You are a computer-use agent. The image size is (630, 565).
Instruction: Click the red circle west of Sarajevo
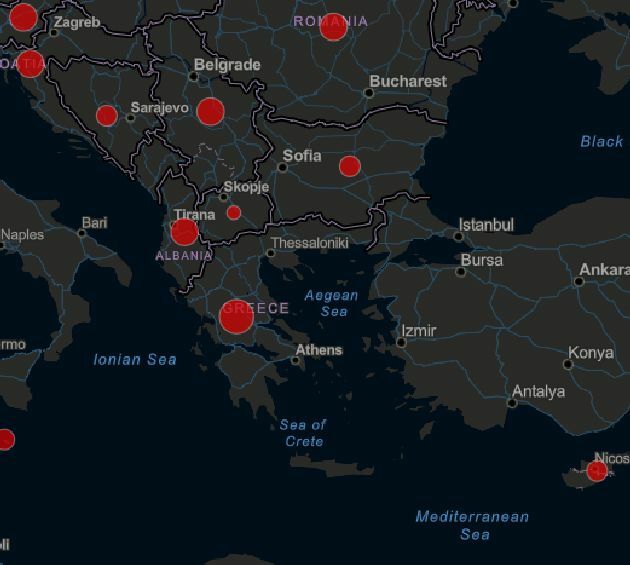pos(107,116)
